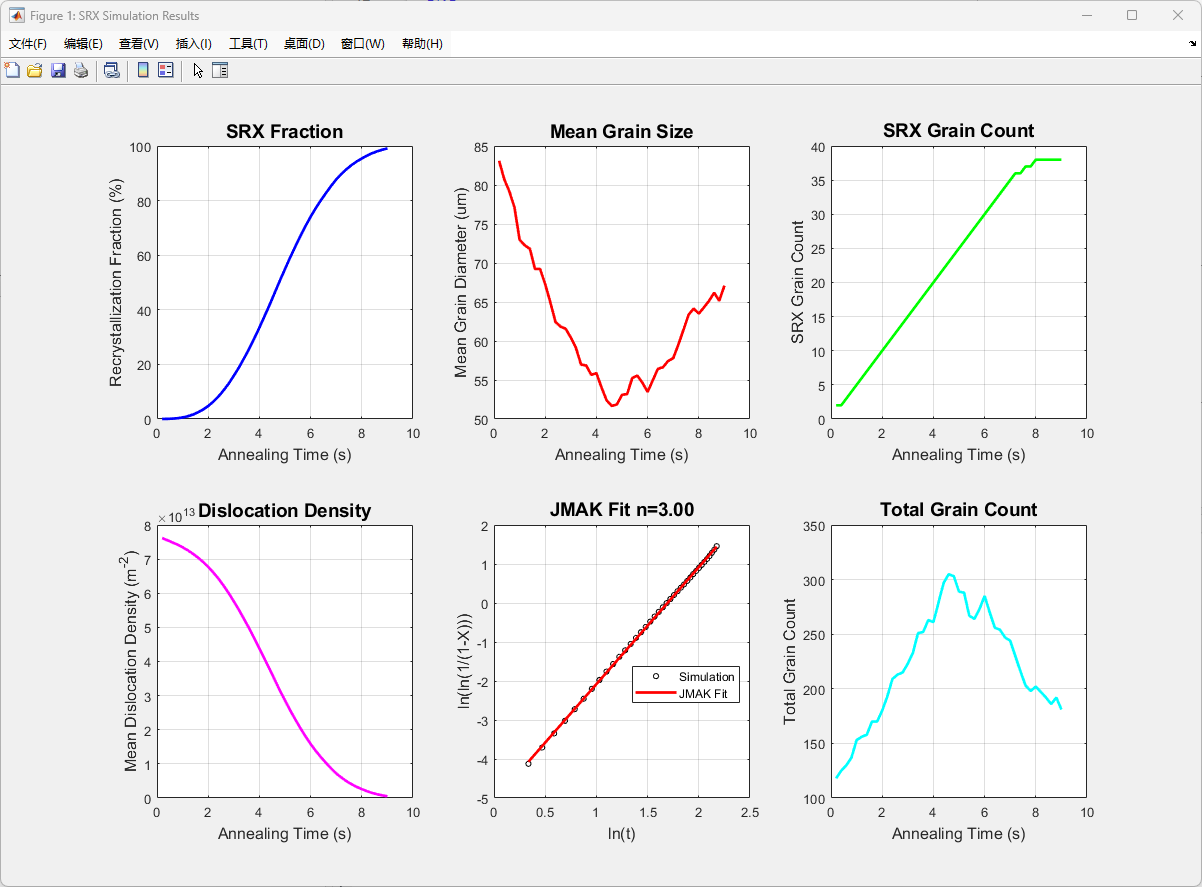1202x887 pixels.
Task: Open the Property Inspector icon
Action: (220, 70)
